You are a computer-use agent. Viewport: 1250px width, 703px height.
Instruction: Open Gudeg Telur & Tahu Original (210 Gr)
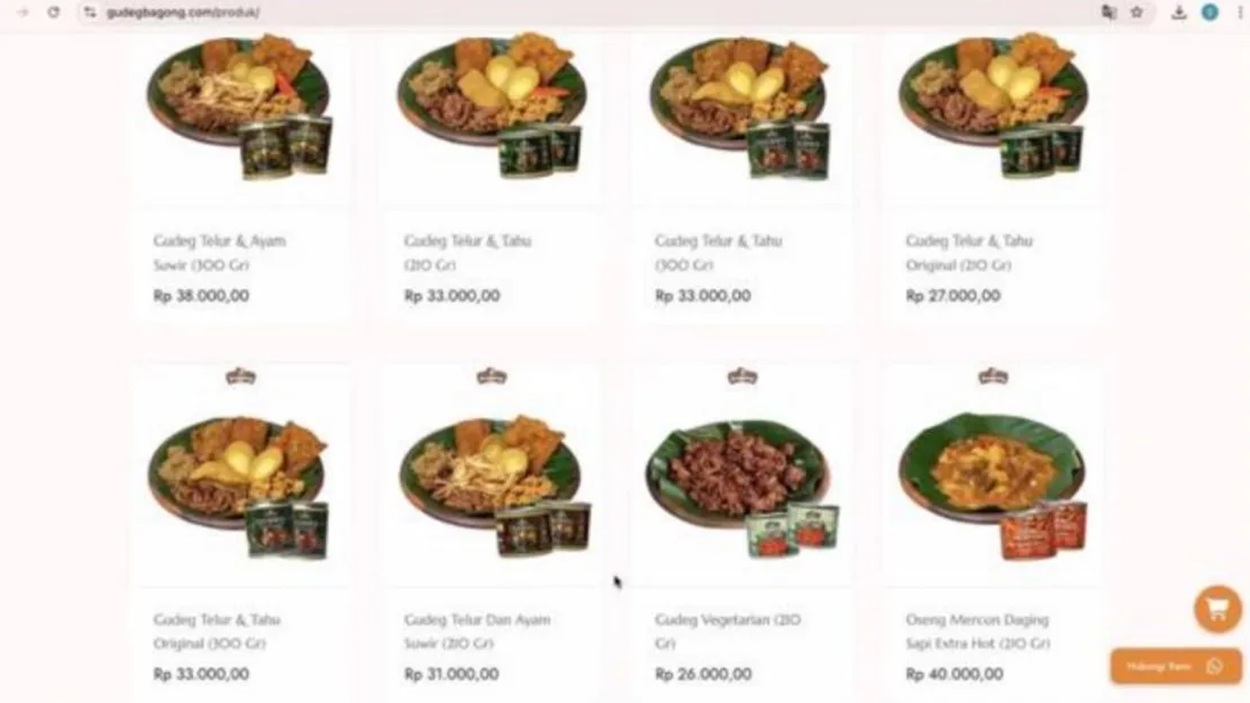coord(969,253)
